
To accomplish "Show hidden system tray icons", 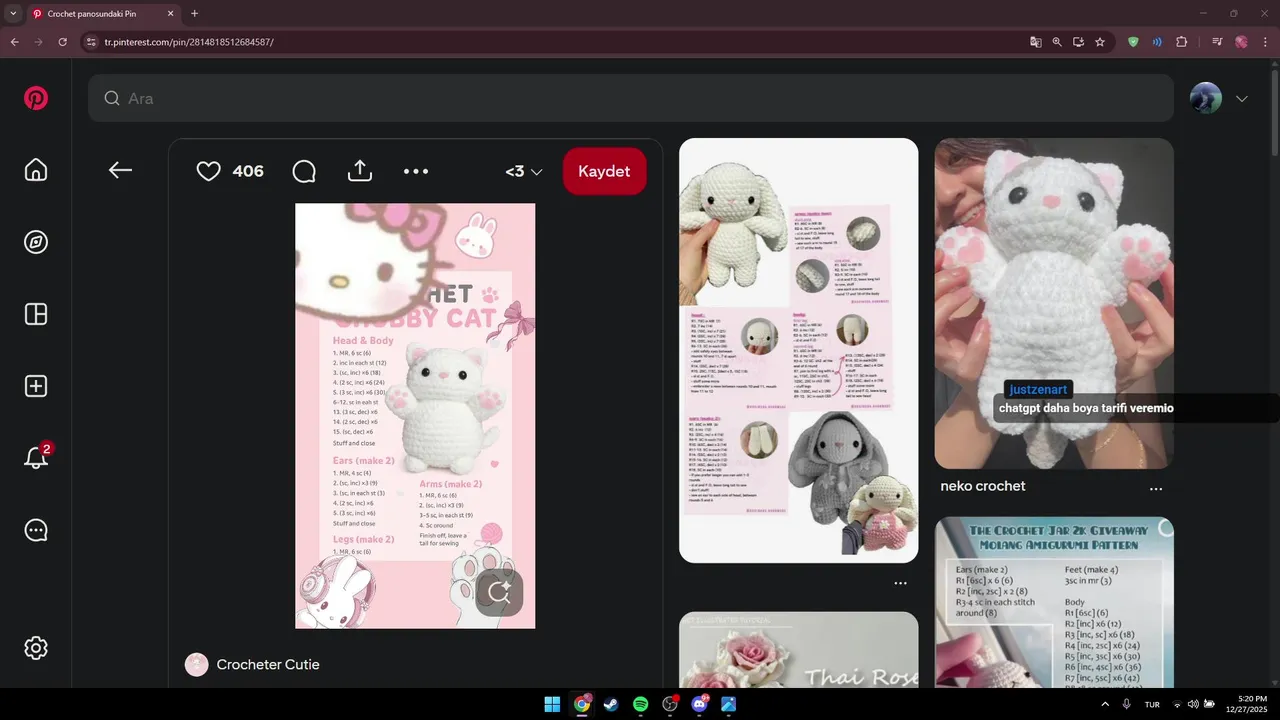I will click(1104, 704).
